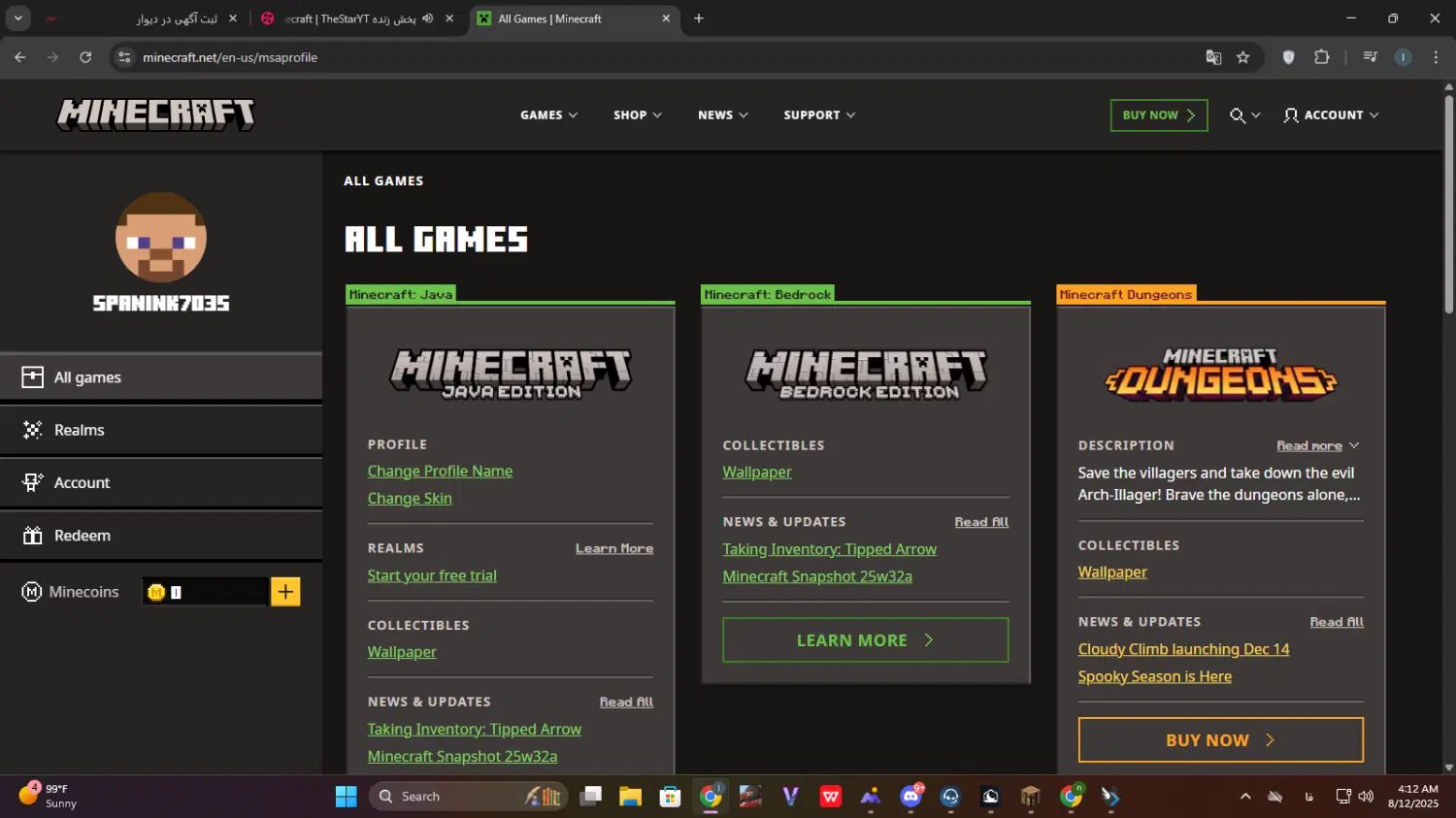The height and width of the screenshot is (818, 1456).
Task: Open Tipped Arrow article in Bedrock card
Action: click(830, 550)
